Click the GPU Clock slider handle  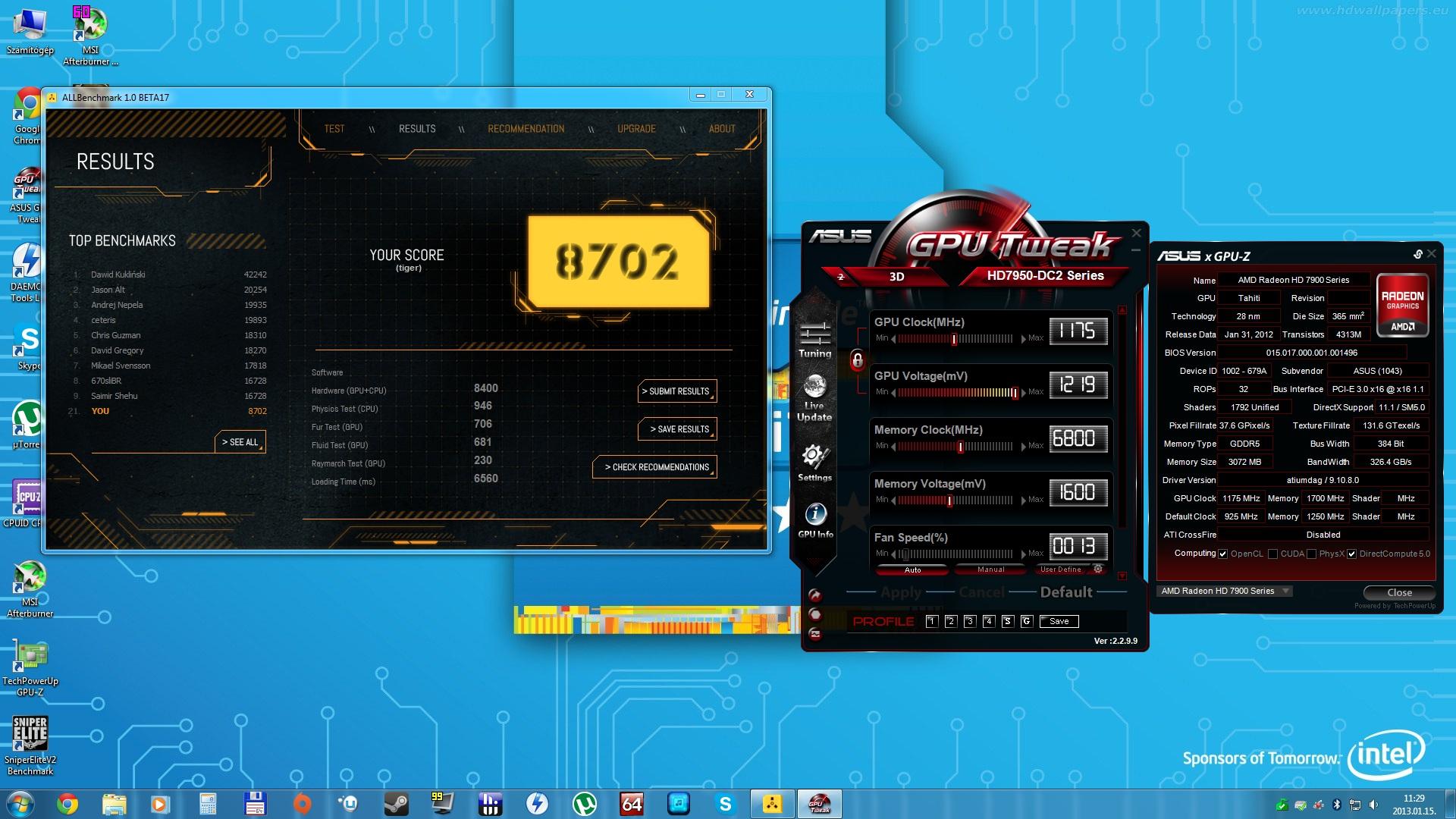954,339
